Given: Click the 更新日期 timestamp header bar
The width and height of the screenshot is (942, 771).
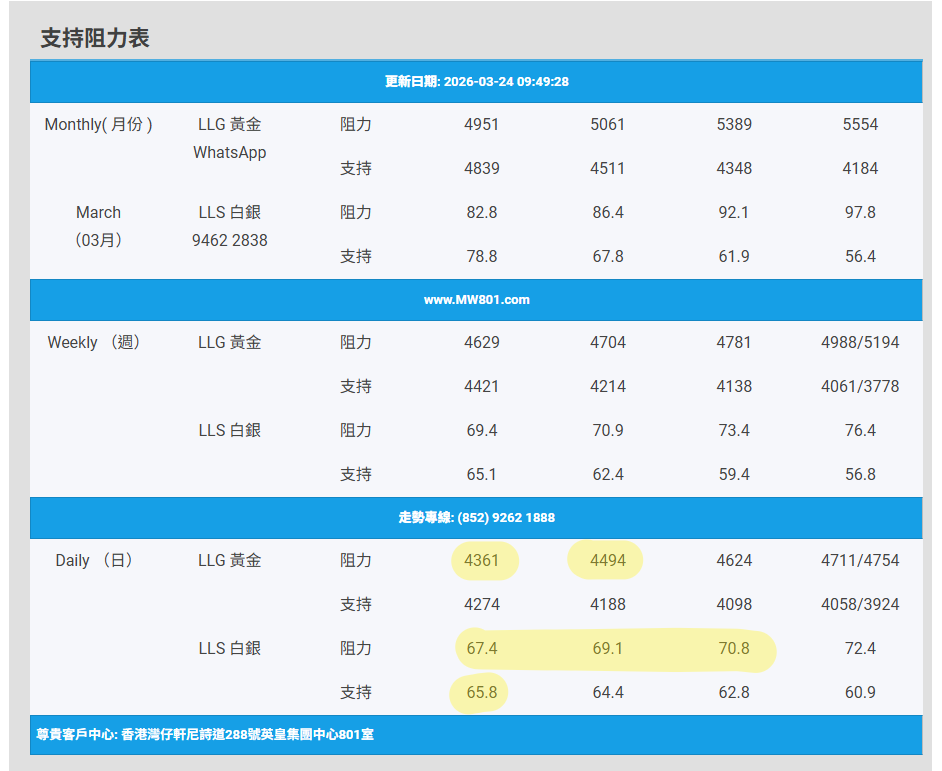Looking at the screenshot, I should (x=476, y=82).
